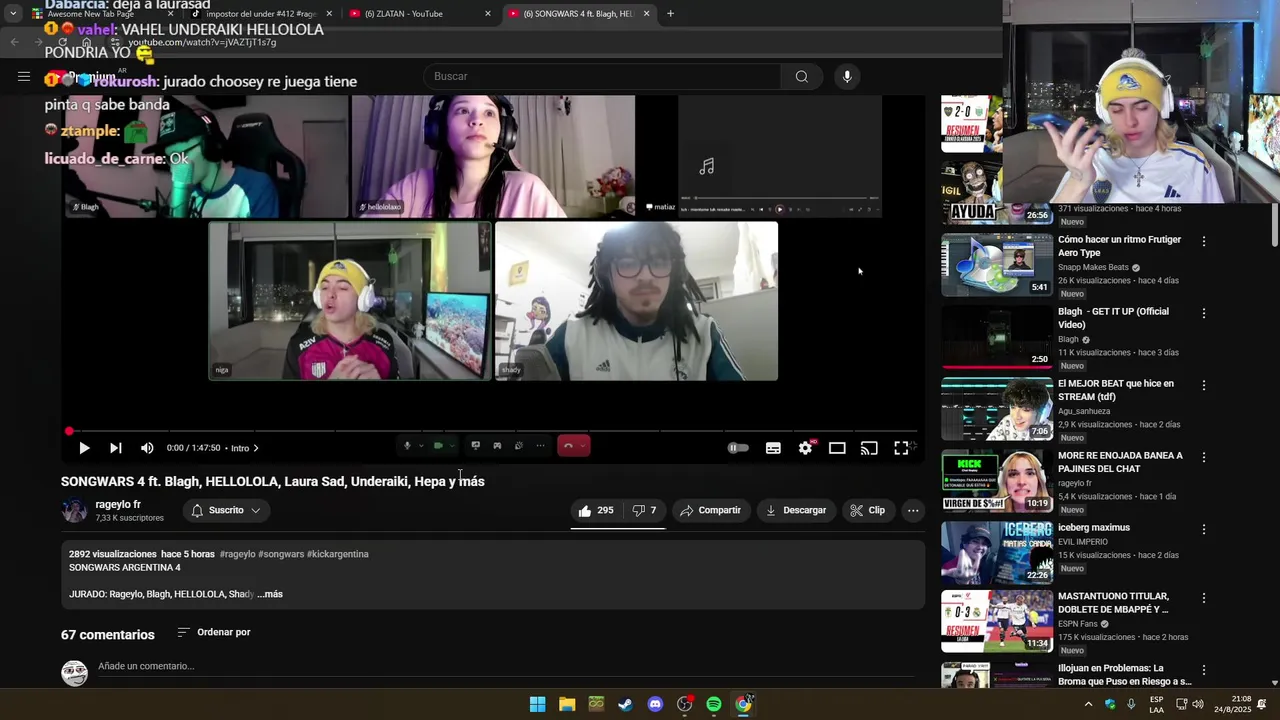Open the Windows Start menu
The image size is (1280, 720).
(x=537, y=704)
